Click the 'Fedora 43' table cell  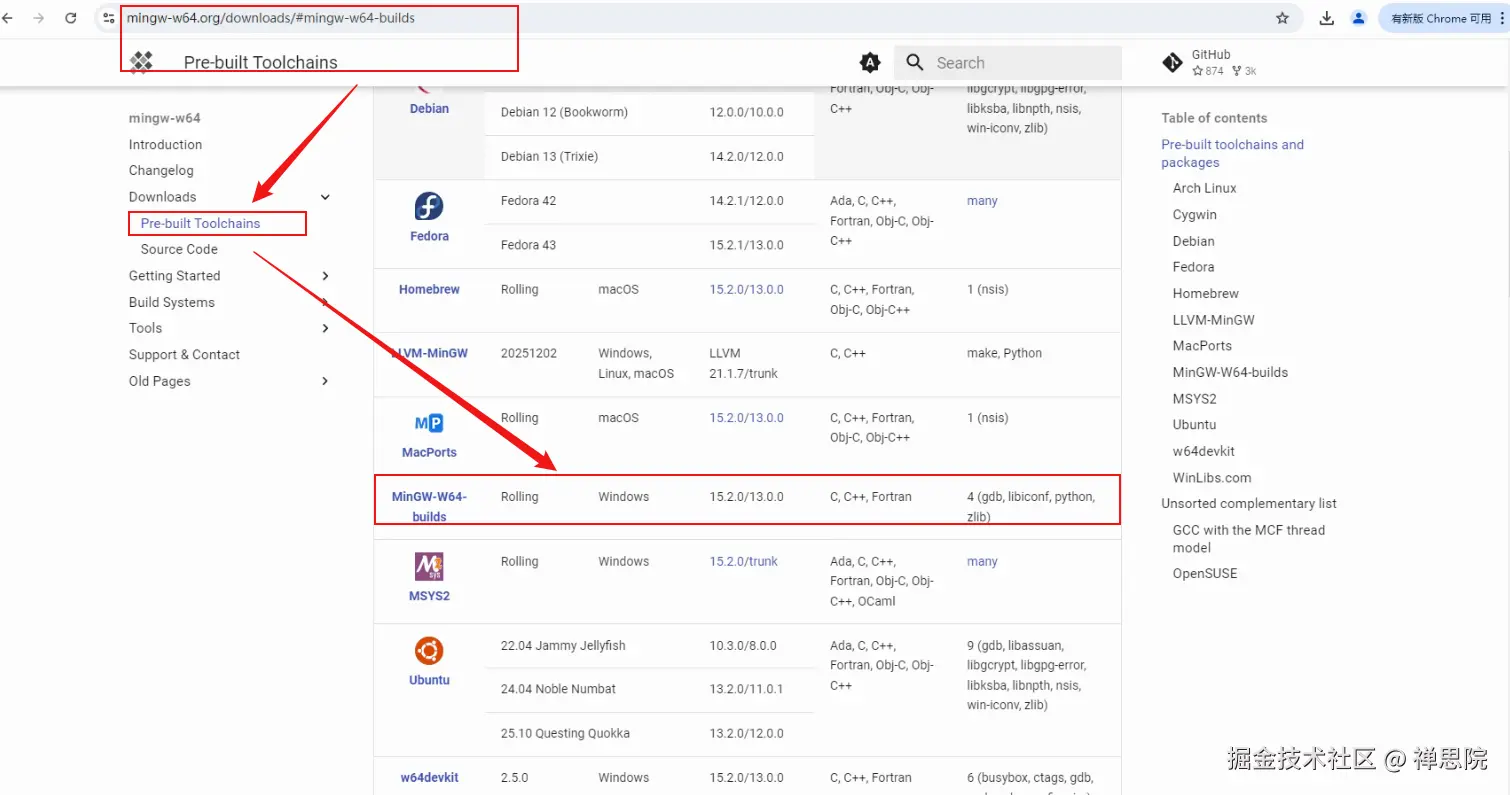pyautogui.click(x=528, y=245)
